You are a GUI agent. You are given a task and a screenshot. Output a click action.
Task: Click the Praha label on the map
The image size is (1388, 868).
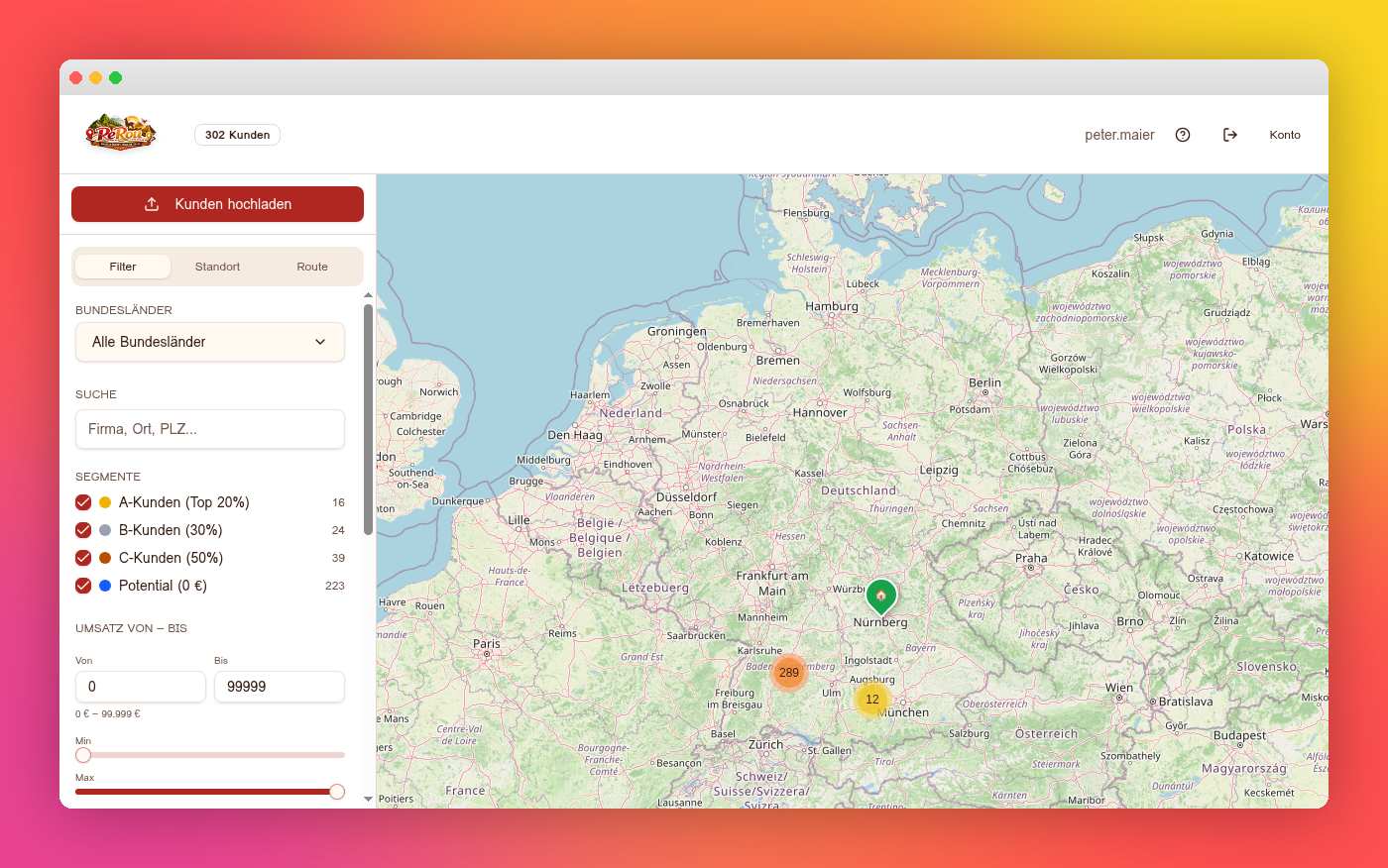[1031, 558]
